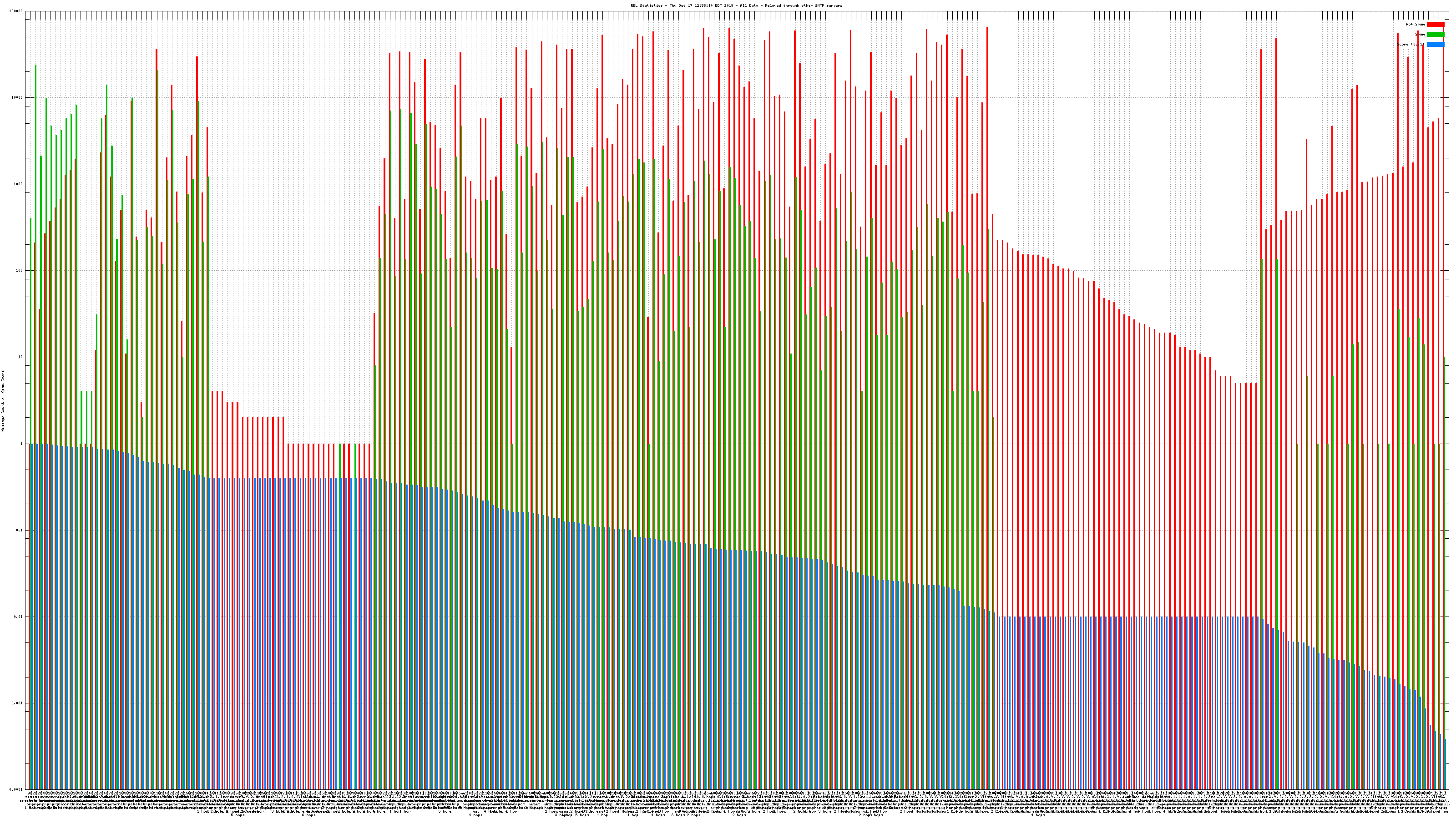Click the 10000 y-axis tick label
The height and width of the screenshot is (819, 1456).
[x=18, y=98]
